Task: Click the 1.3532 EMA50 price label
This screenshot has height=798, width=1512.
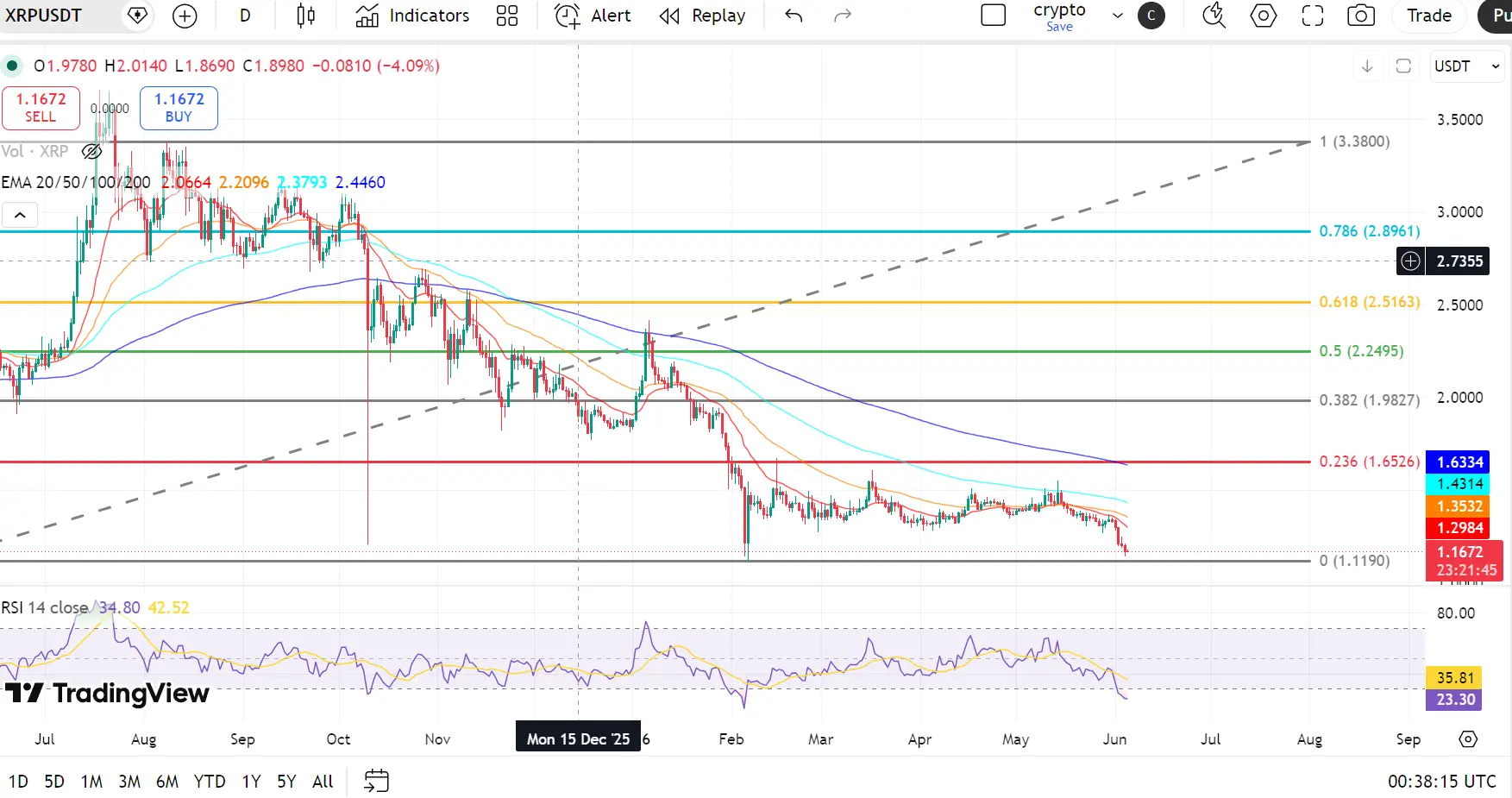Action: [1458, 506]
